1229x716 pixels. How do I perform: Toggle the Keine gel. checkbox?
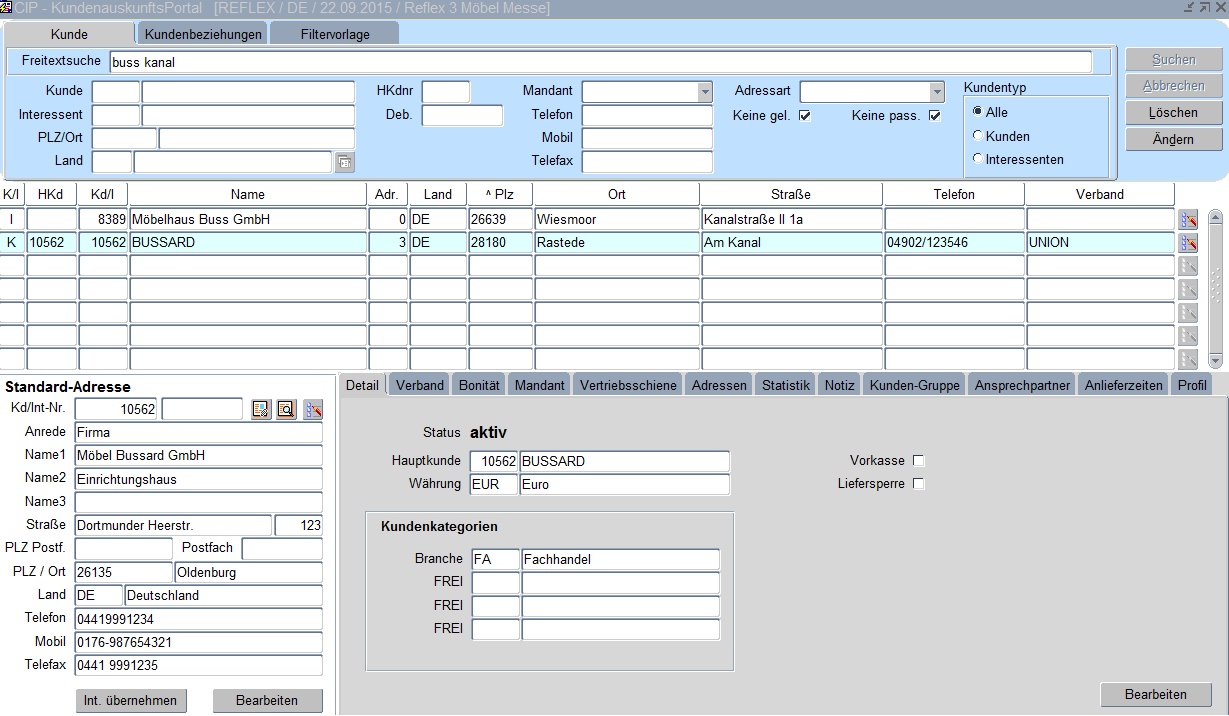pos(804,116)
